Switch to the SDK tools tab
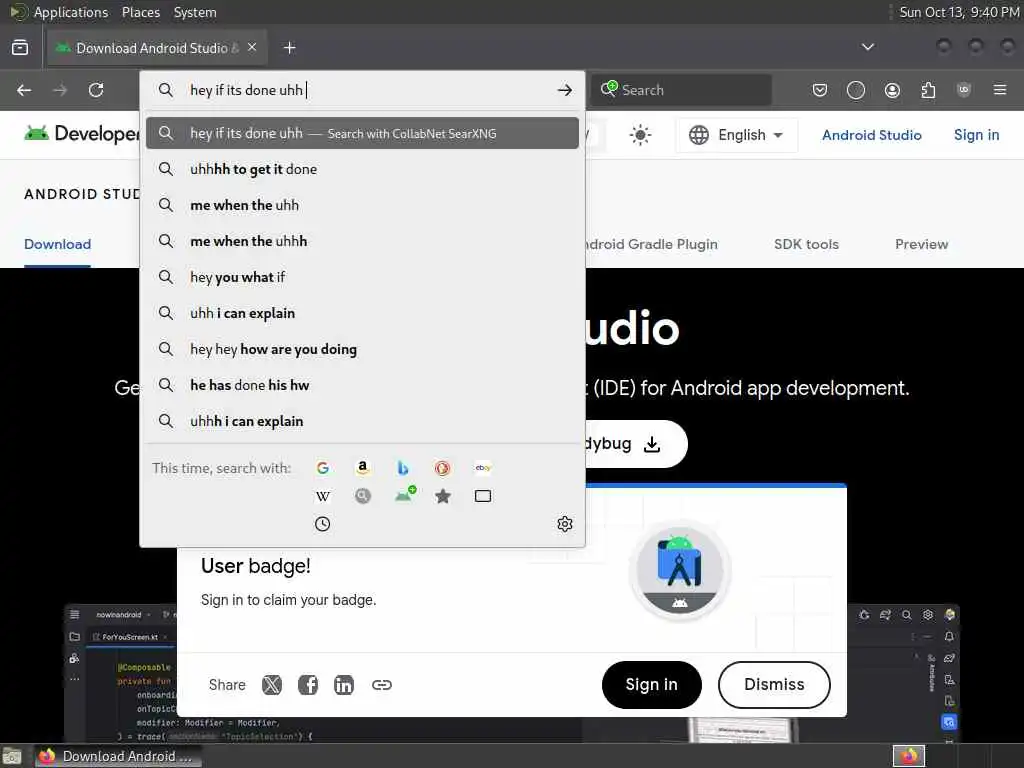1024x768 pixels. 806,244
